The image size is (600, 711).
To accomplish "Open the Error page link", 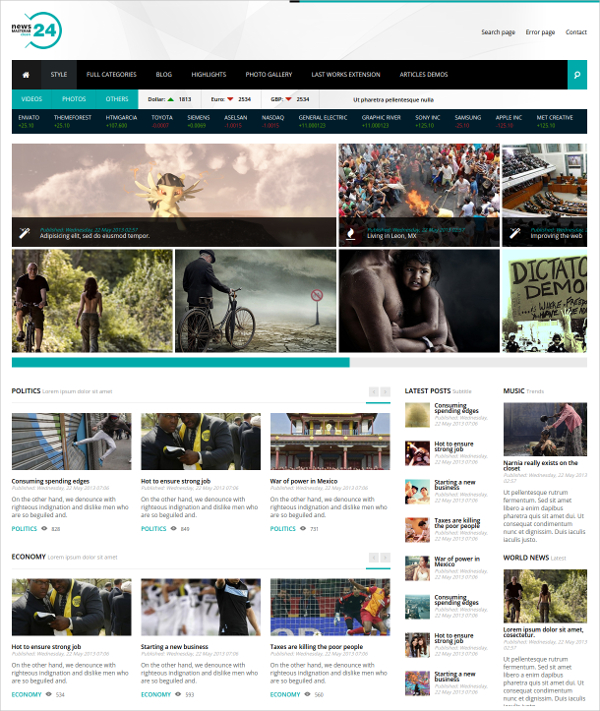I will click(x=540, y=32).
